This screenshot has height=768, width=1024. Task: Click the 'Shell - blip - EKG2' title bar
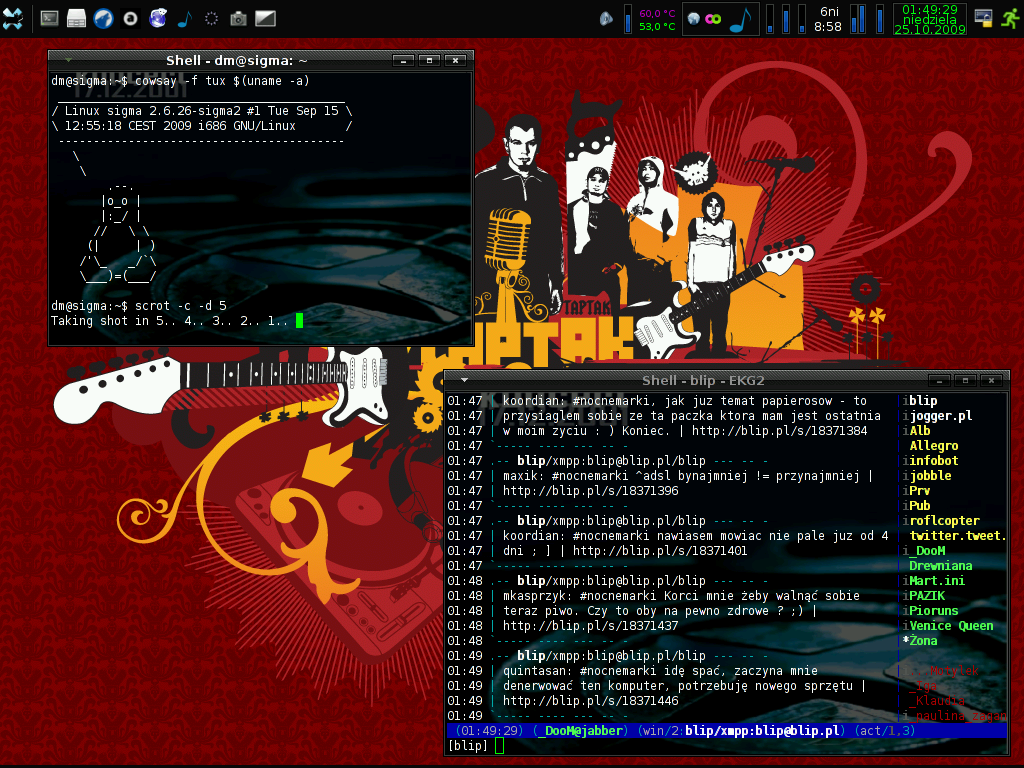[x=703, y=380]
